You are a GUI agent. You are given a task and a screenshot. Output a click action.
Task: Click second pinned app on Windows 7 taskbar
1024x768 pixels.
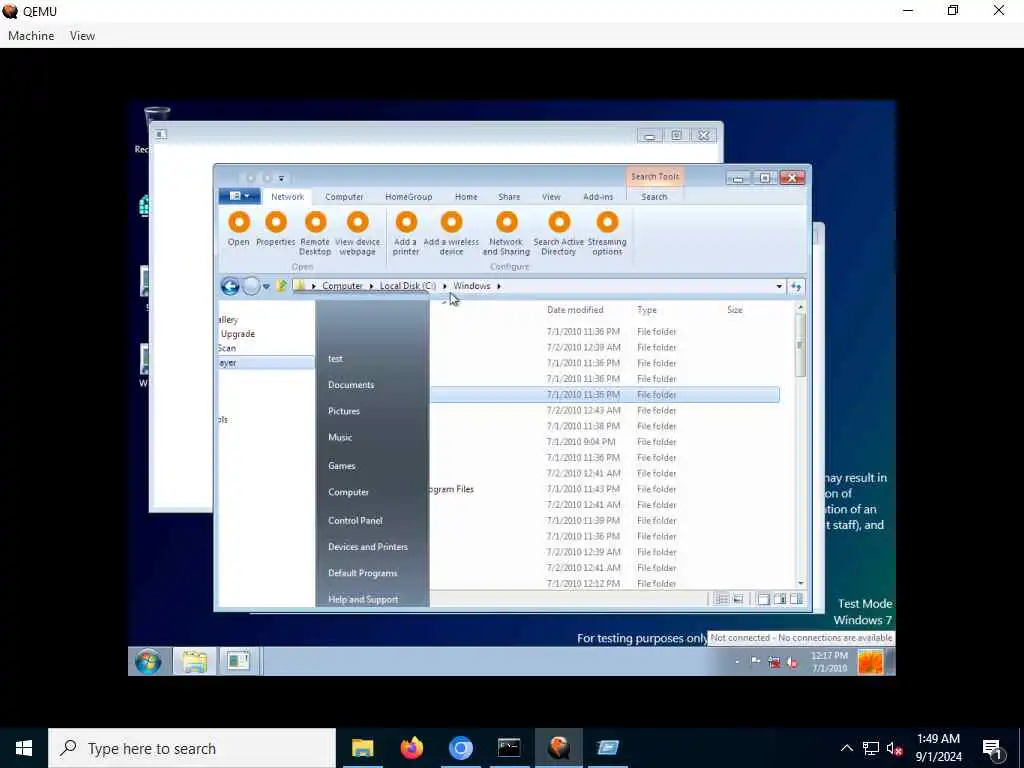pos(238,662)
